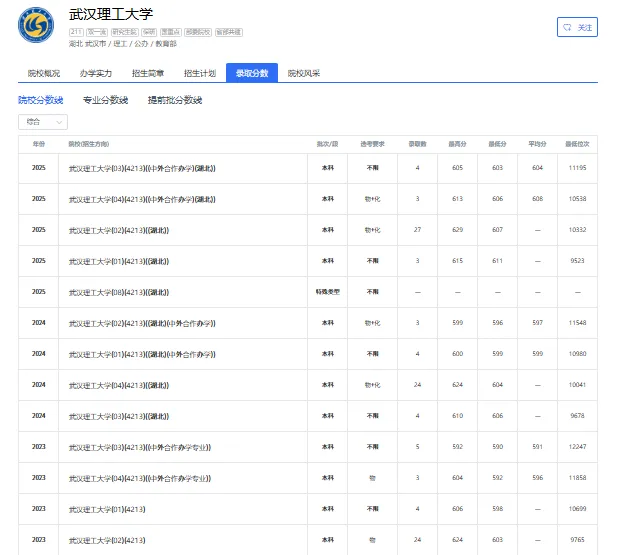The height and width of the screenshot is (555, 630).
Task: Click the admitted count 27 cell
Action: tap(417, 229)
